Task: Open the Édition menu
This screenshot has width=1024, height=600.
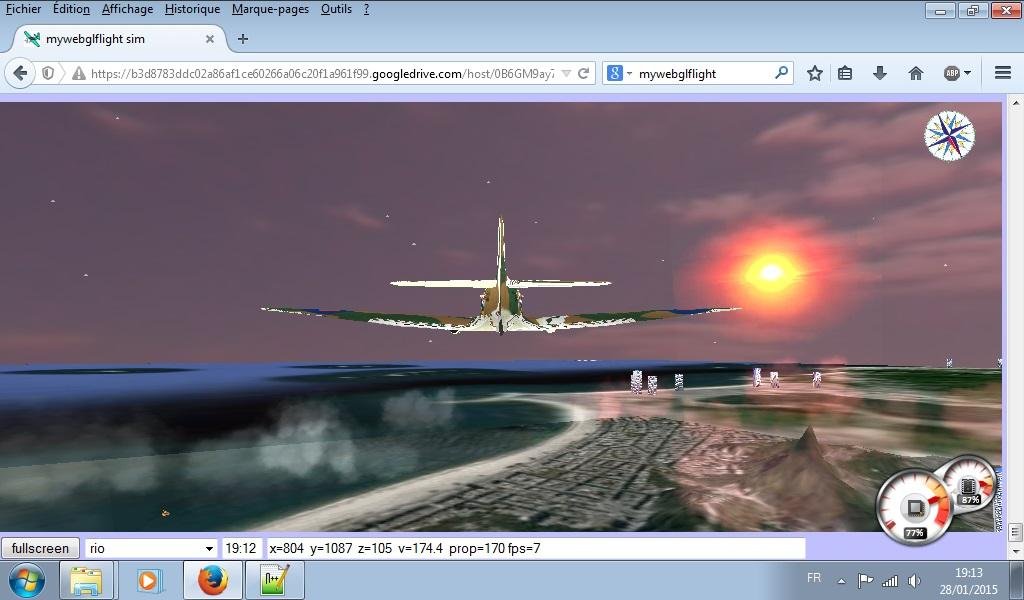Action: click(x=71, y=9)
